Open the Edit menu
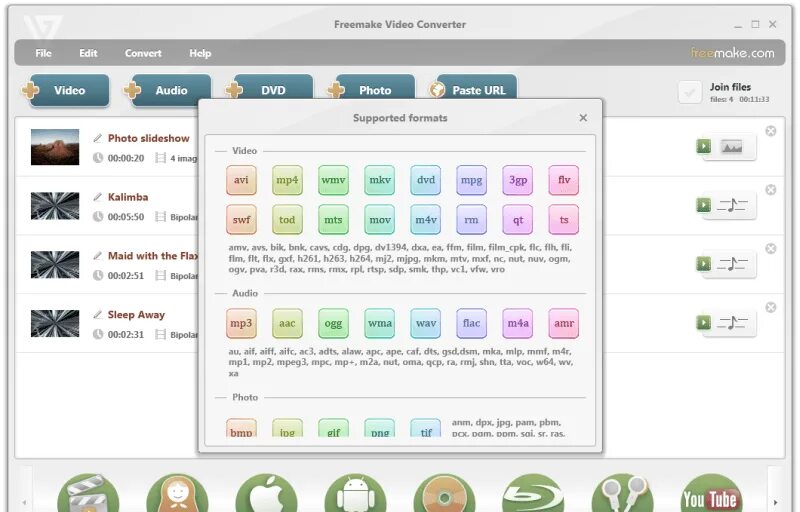 click(88, 53)
